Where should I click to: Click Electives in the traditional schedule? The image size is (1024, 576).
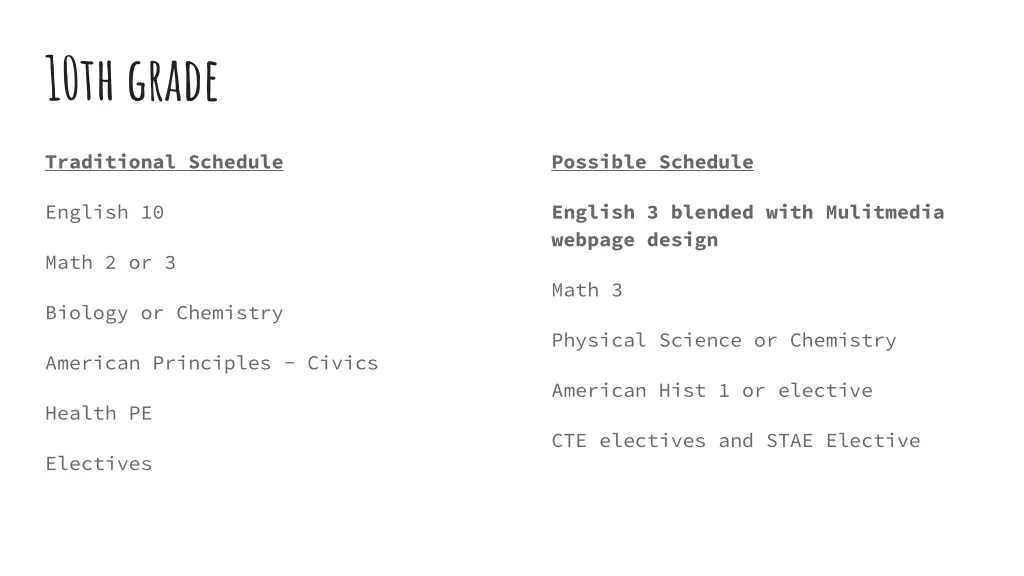tap(99, 464)
